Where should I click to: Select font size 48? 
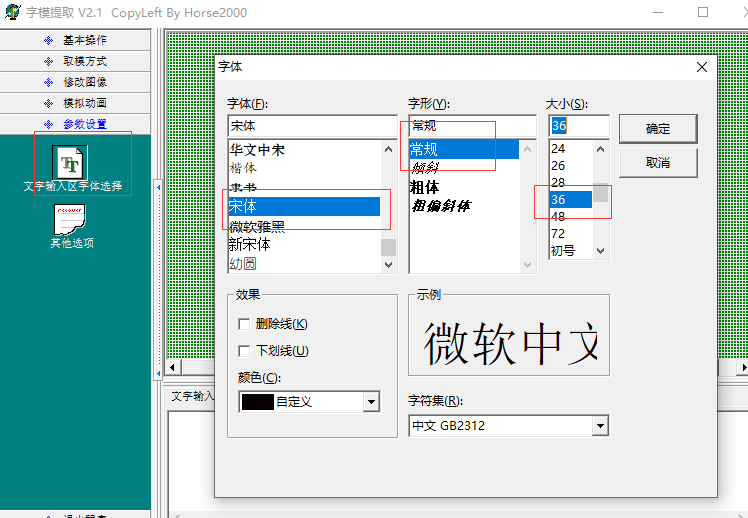(x=571, y=217)
